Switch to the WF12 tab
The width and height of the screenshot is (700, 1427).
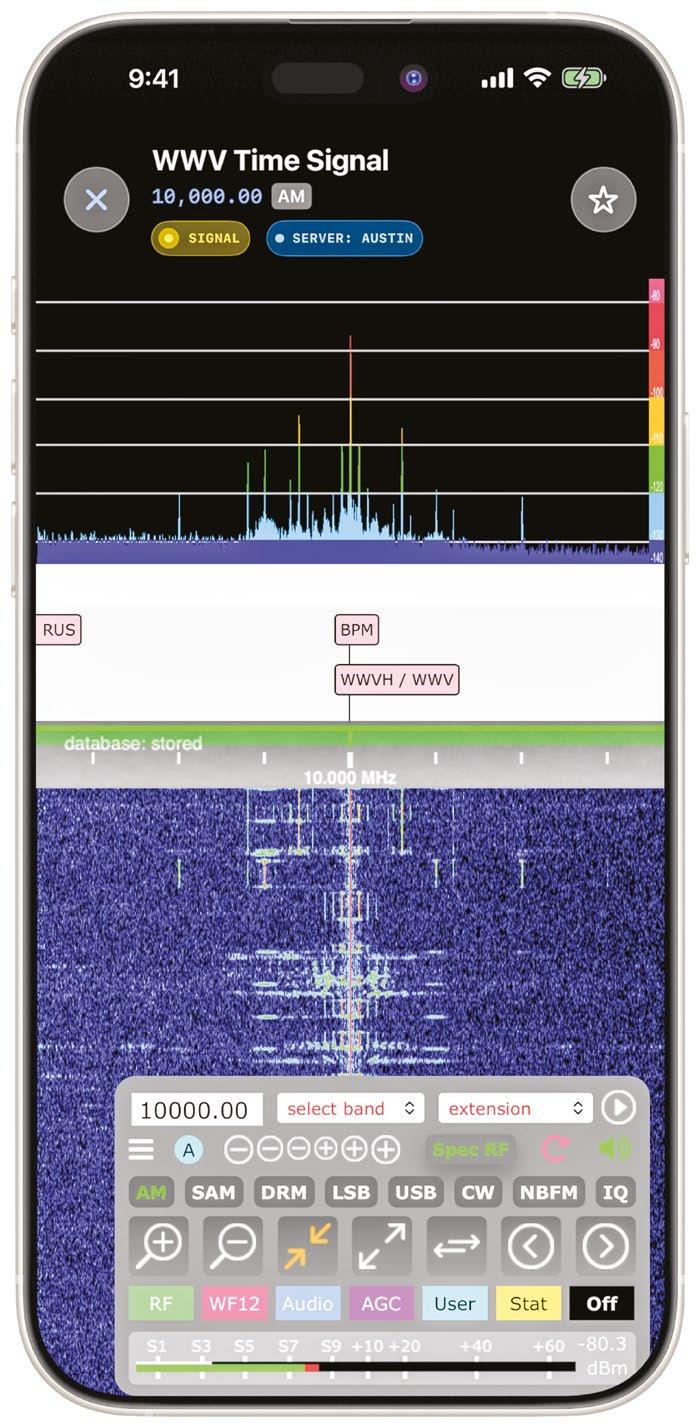coord(233,1304)
